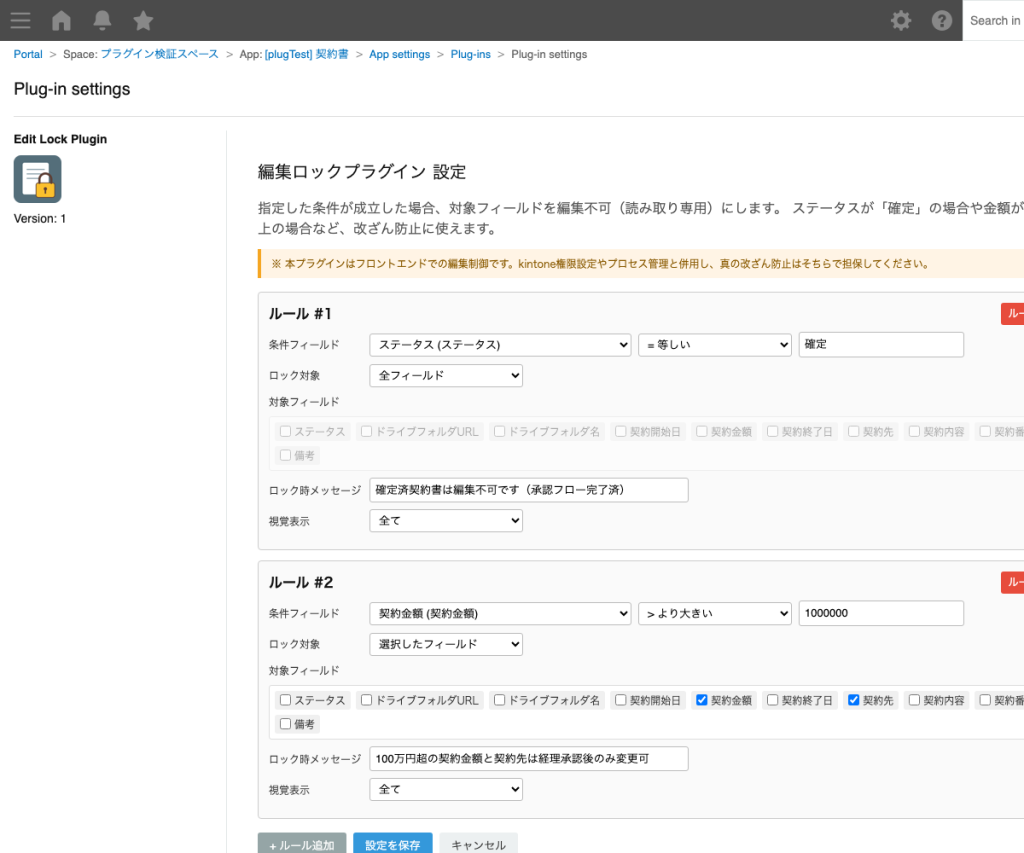
Task: Click the 設定を保存 button
Action: (392, 844)
